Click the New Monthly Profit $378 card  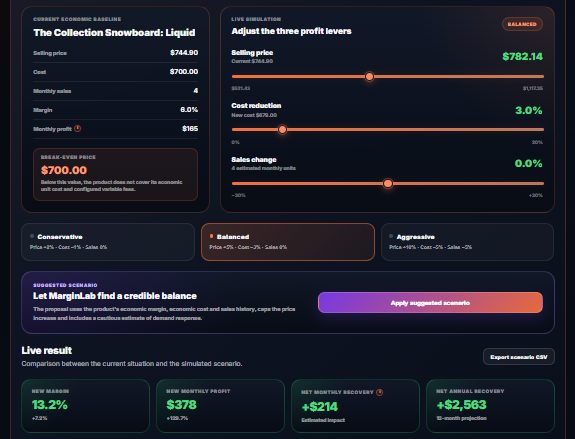(220, 406)
